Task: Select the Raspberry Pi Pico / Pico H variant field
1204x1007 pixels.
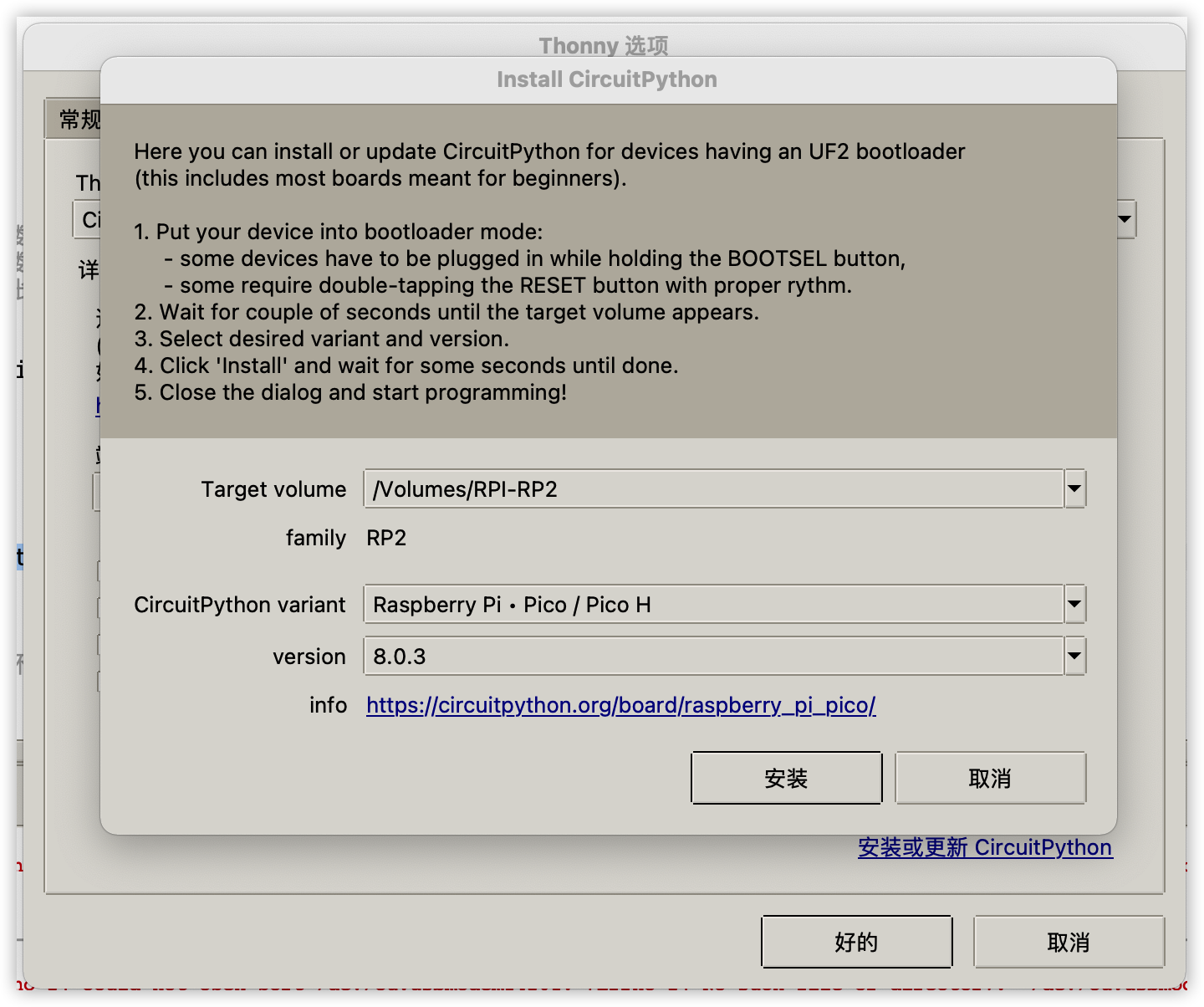Action: pos(714,604)
